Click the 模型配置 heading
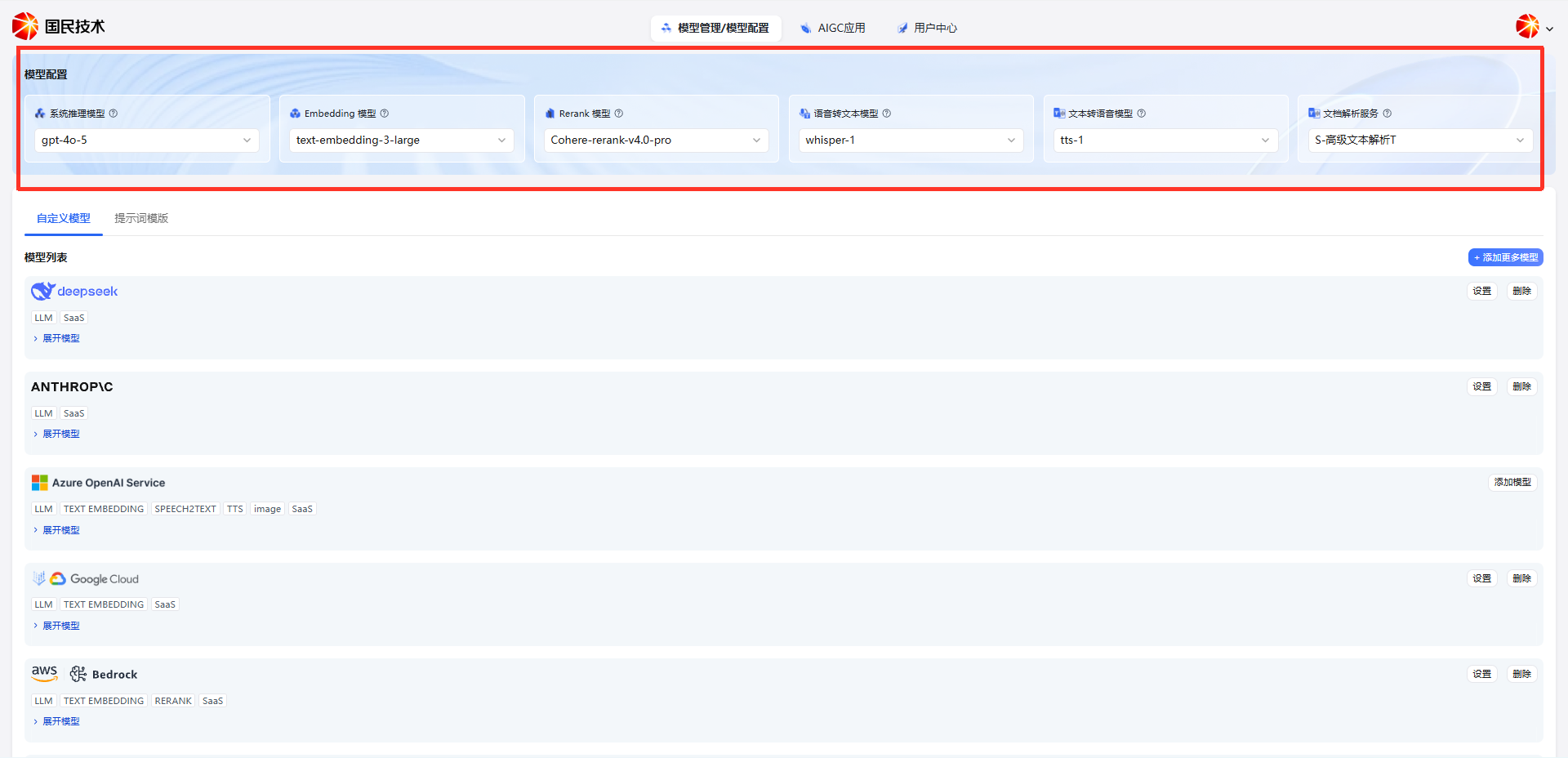The image size is (1568, 758). (x=46, y=74)
